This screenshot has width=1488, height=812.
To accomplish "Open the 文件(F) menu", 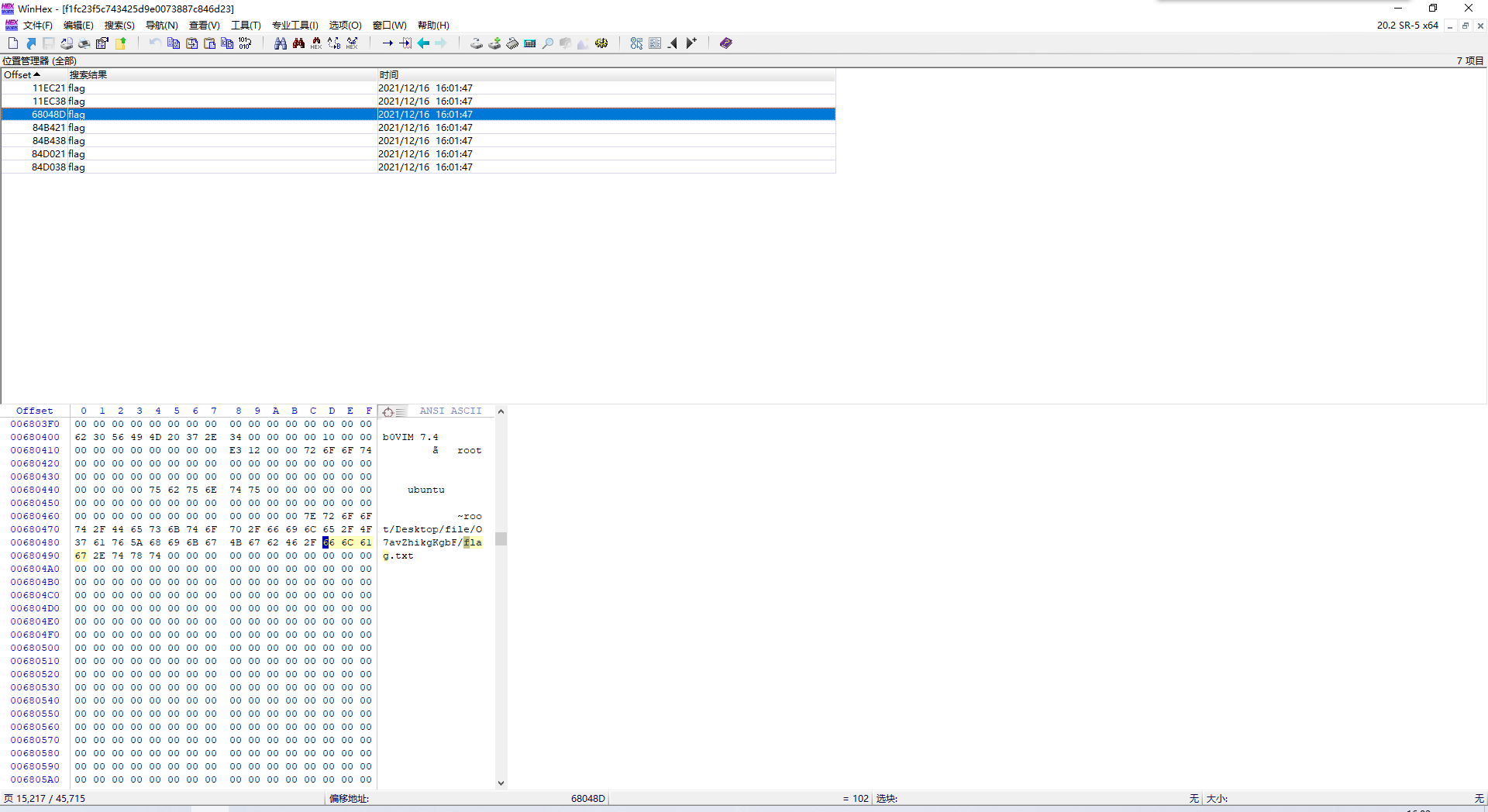I will coord(38,26).
